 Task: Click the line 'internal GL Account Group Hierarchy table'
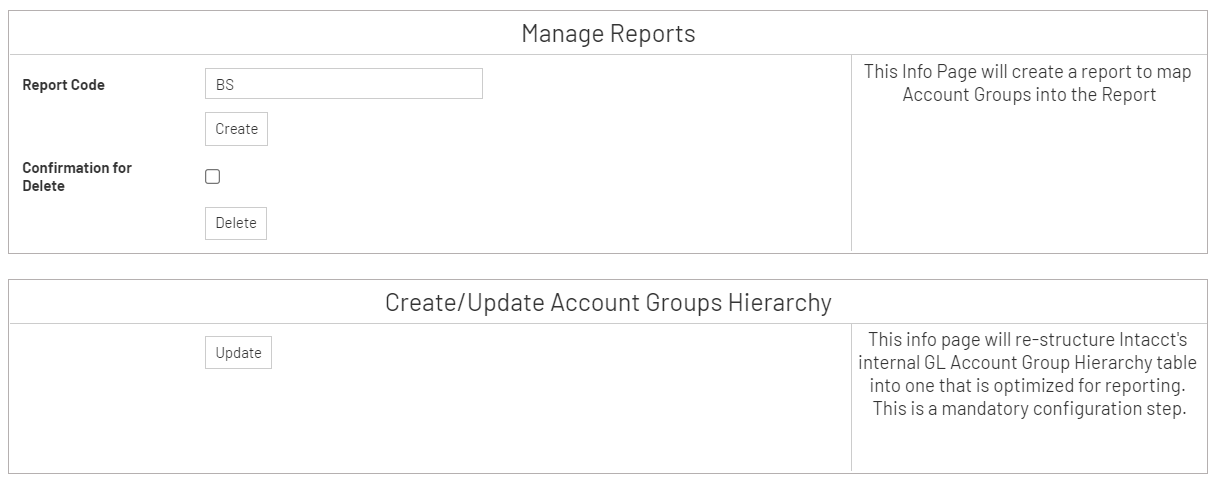[x=1029, y=362]
